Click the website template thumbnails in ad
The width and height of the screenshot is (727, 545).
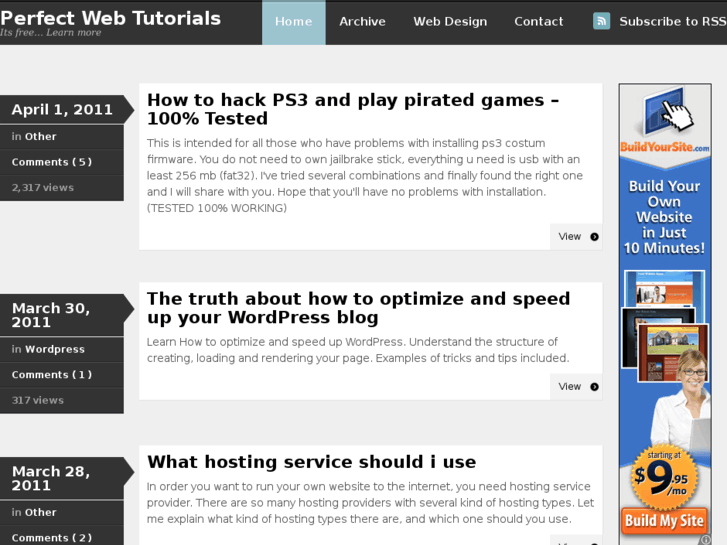664,326
